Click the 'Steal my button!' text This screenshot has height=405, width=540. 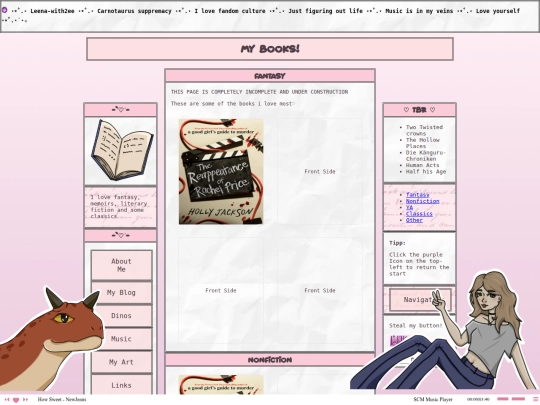(416, 325)
